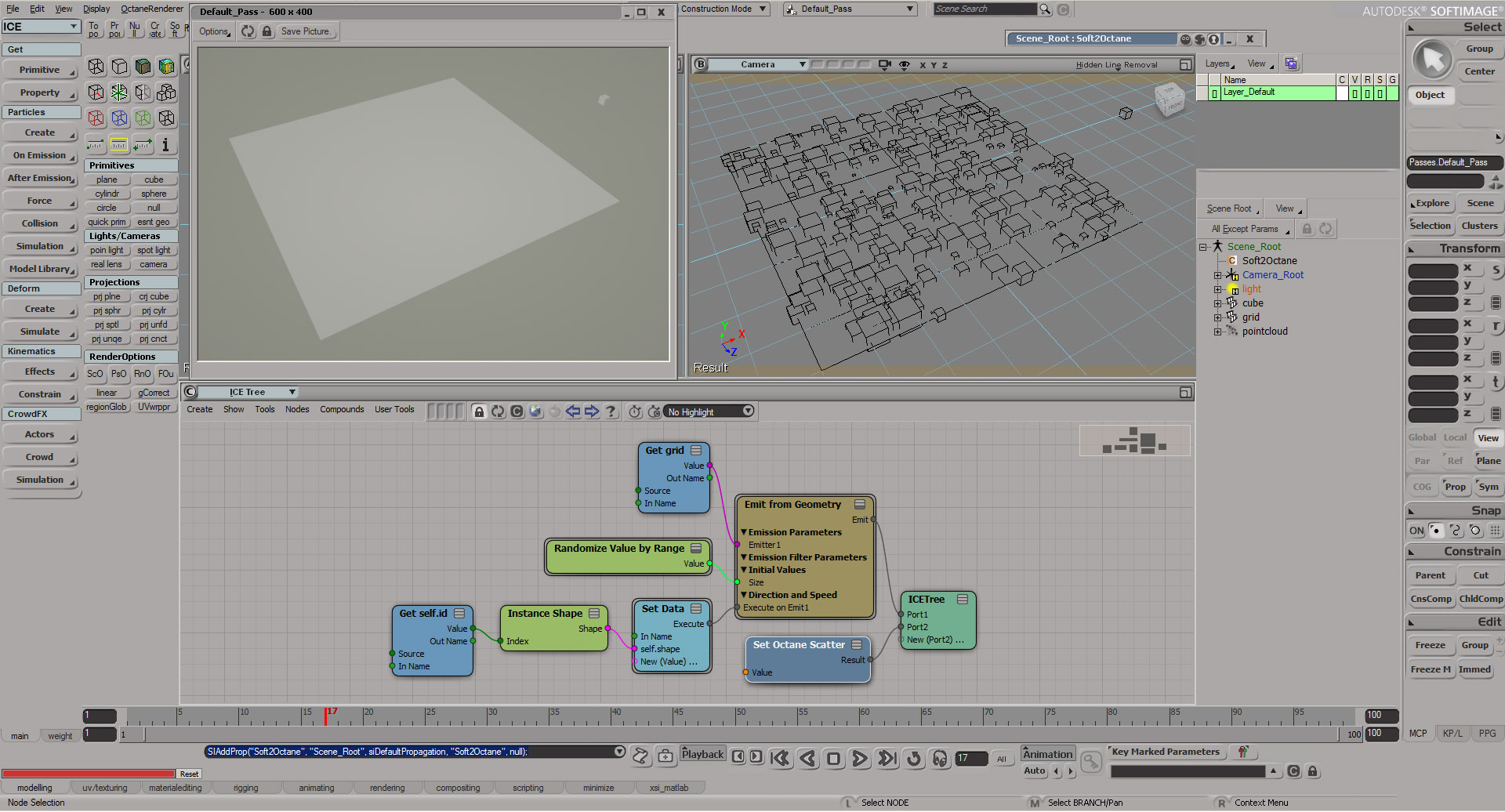Toggle view visibility V for Layer_Default
The width and height of the screenshot is (1505, 812).
1354,93
